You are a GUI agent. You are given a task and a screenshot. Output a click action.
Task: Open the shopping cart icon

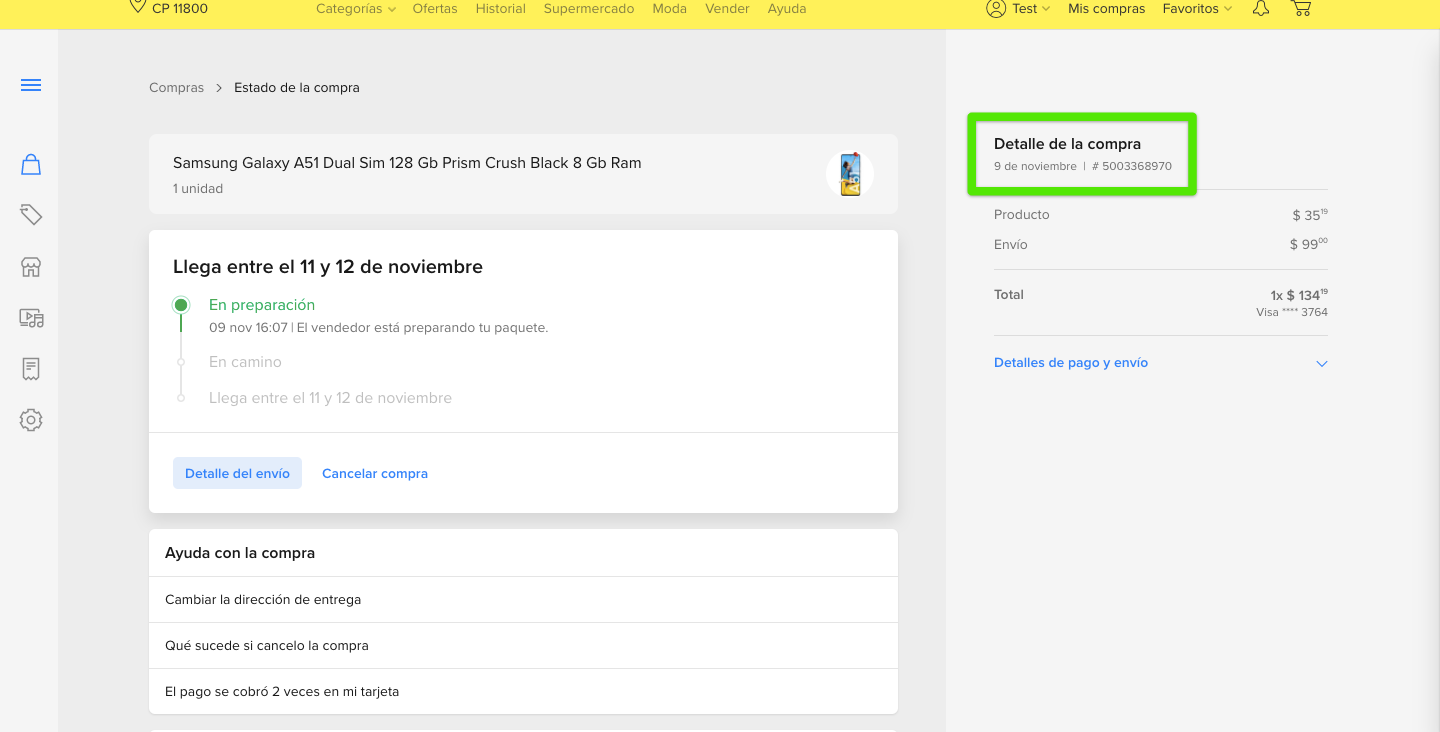point(1301,8)
